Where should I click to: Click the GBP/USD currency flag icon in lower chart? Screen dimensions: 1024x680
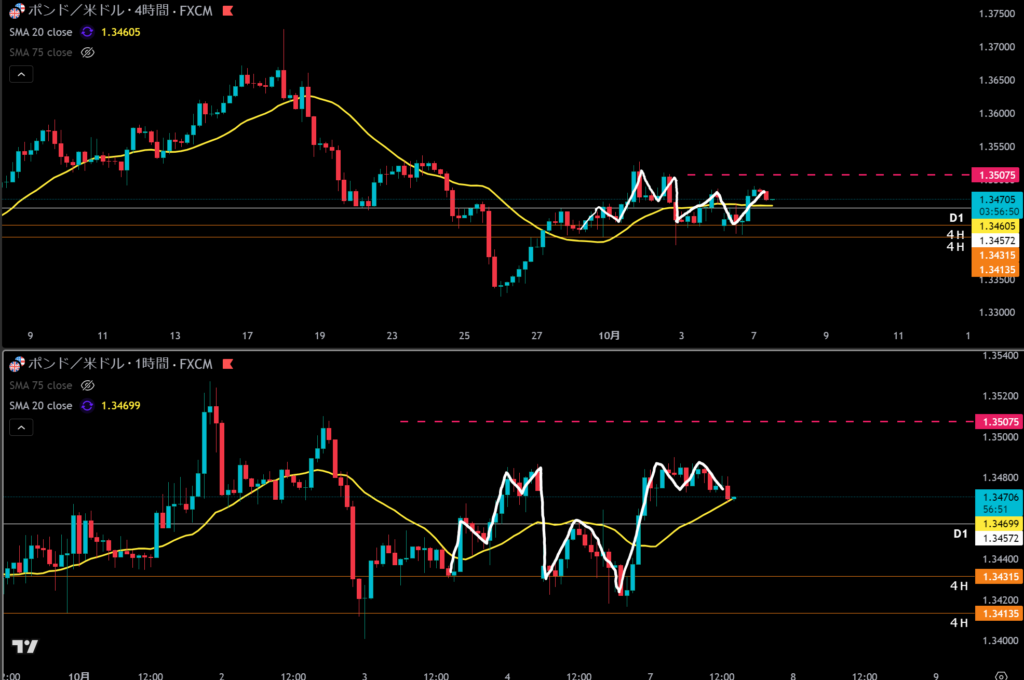[13, 362]
